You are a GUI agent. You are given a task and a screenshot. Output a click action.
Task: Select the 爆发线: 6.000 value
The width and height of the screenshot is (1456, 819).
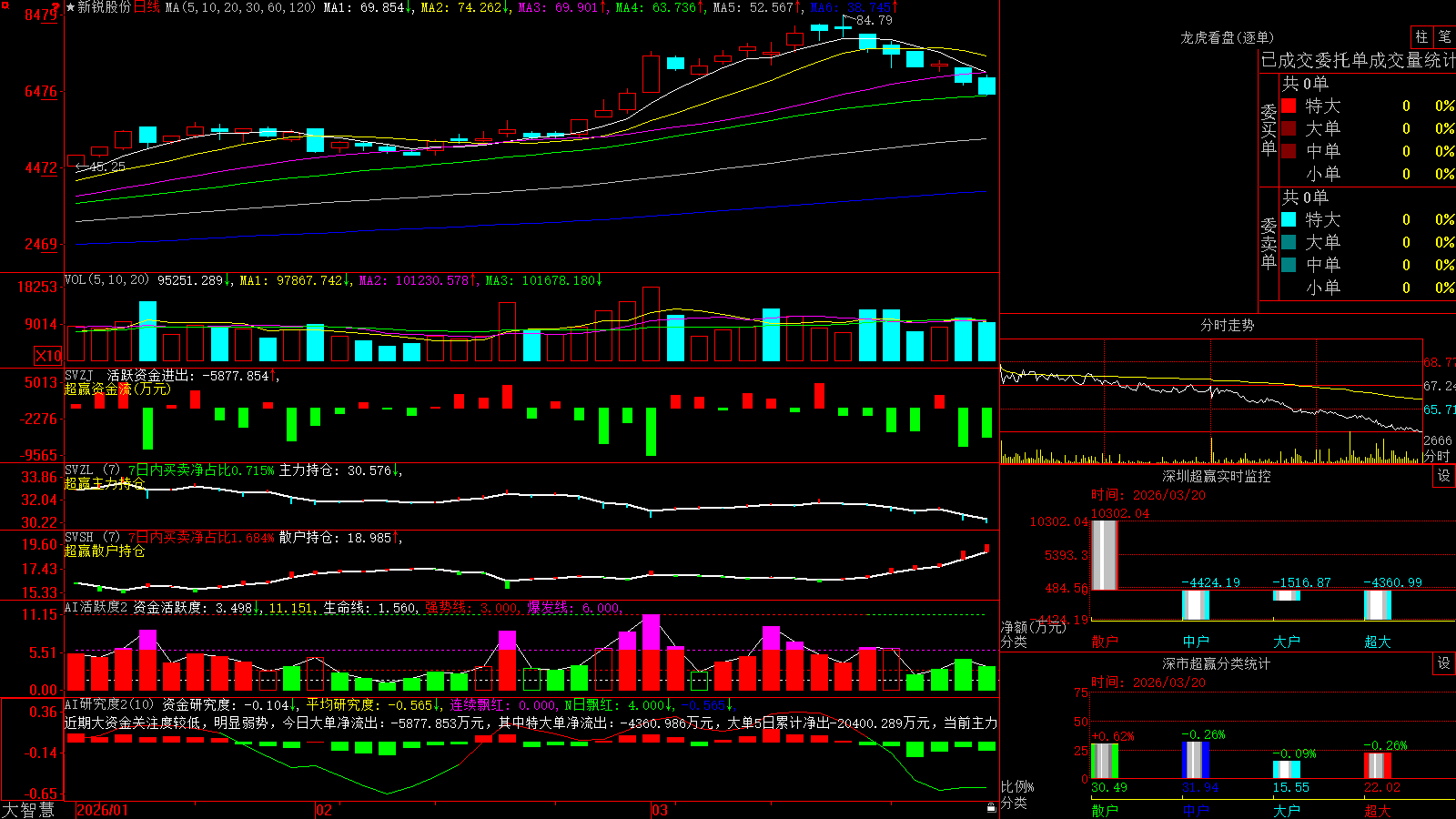pyautogui.click(x=573, y=608)
